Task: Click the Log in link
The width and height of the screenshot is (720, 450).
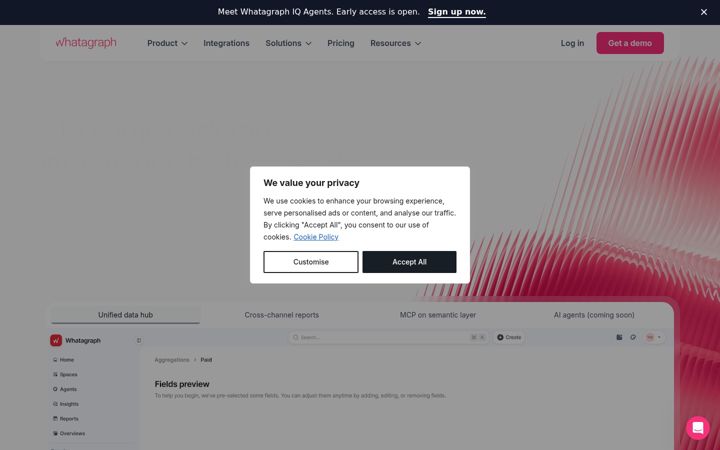Action: click(x=572, y=43)
